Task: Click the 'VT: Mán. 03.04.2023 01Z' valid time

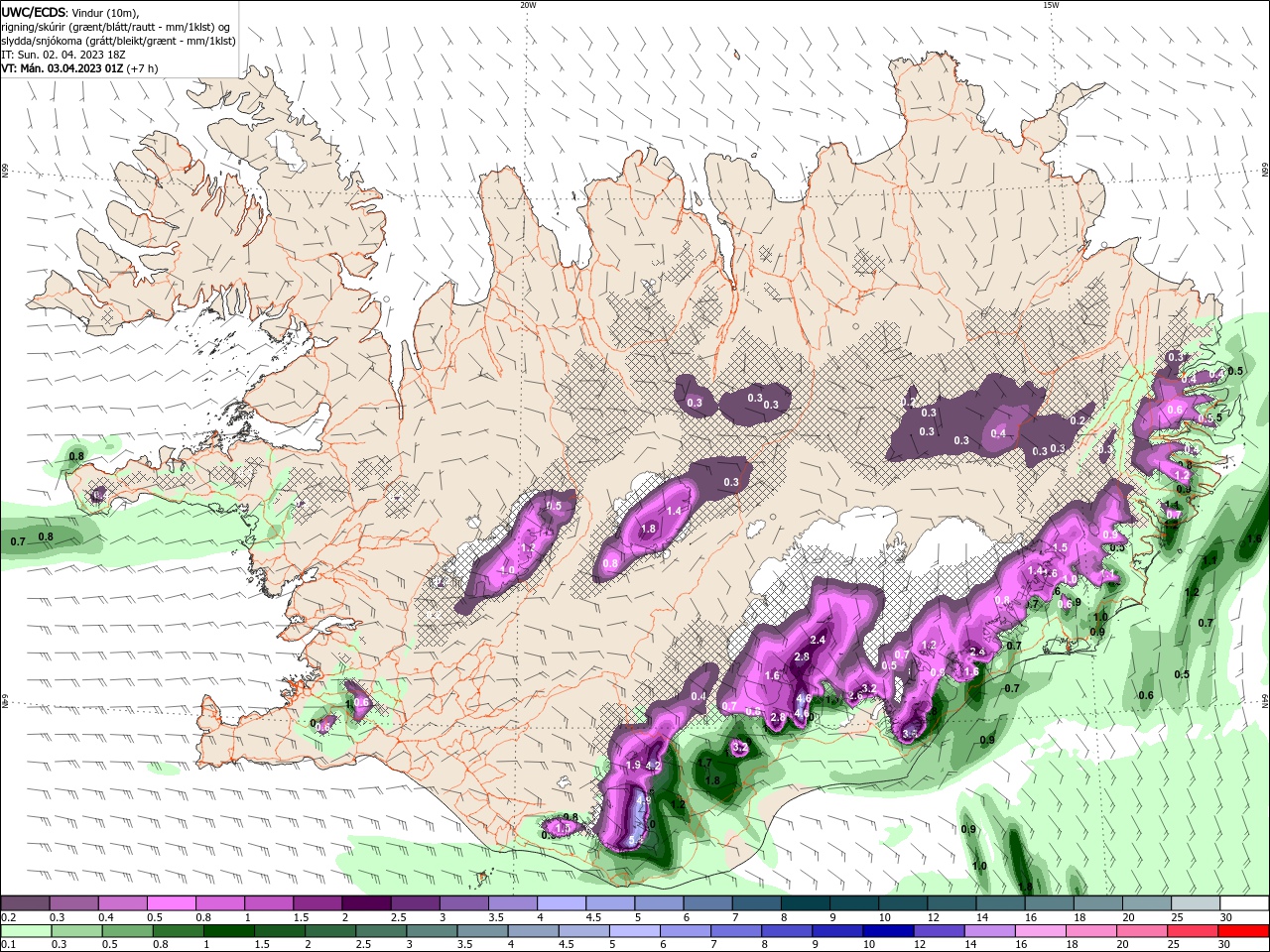Action: 62,68
